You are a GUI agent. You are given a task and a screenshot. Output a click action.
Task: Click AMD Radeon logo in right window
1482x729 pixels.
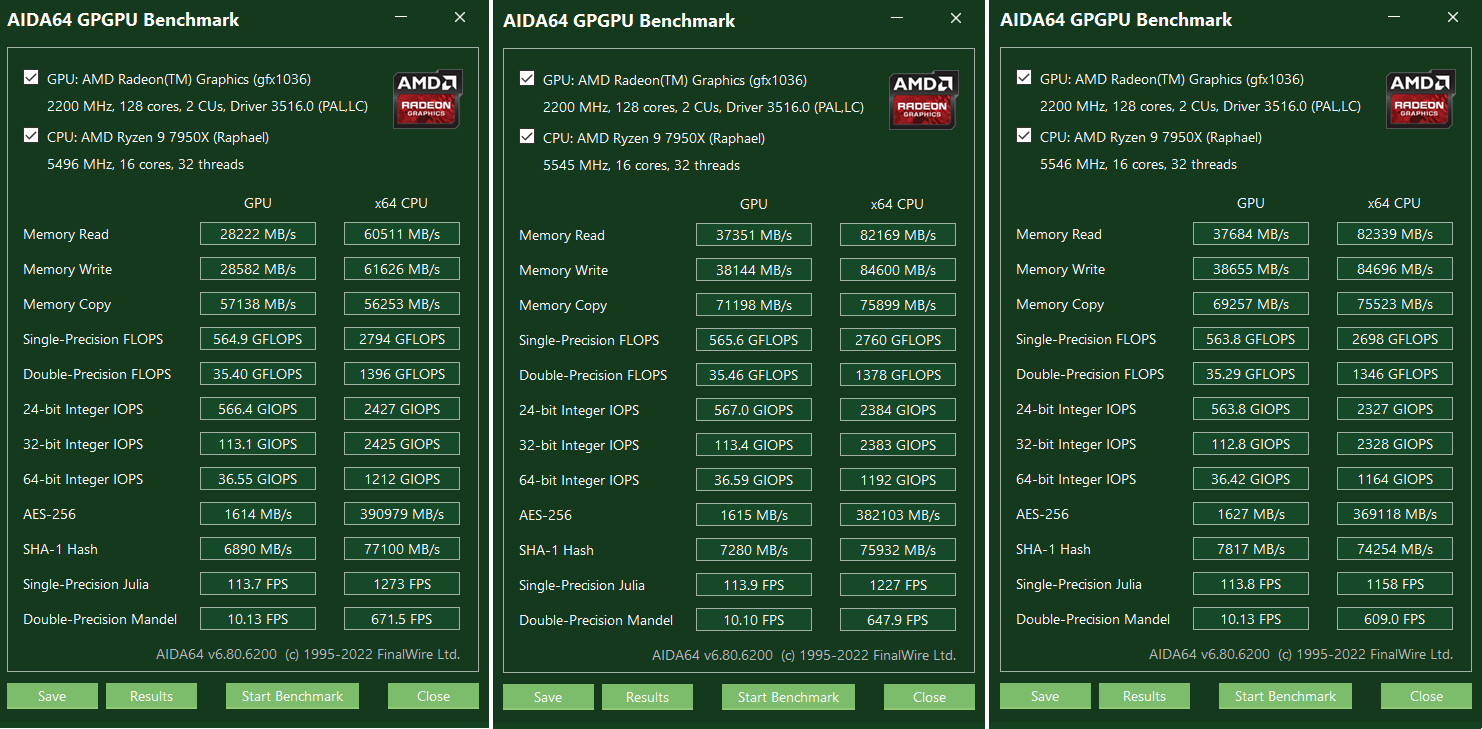[1421, 98]
